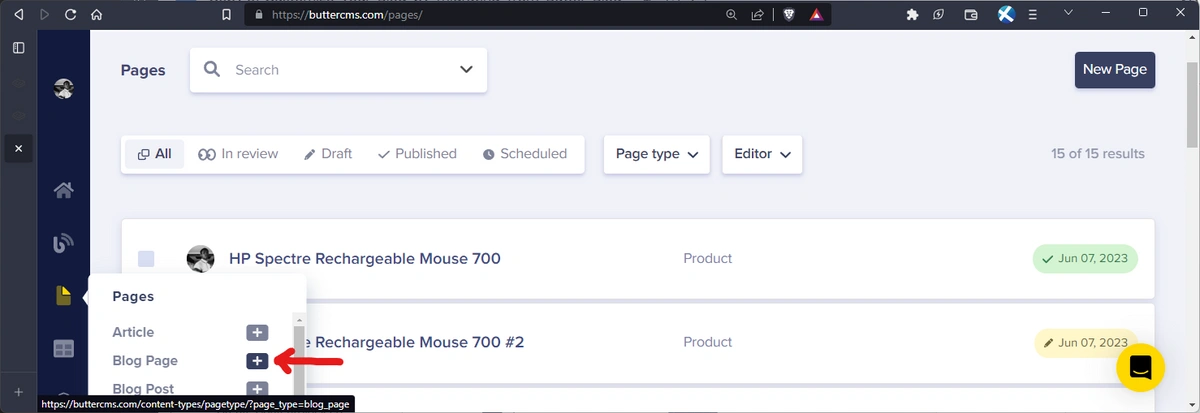Open the Brave wallet icon

tap(971, 15)
